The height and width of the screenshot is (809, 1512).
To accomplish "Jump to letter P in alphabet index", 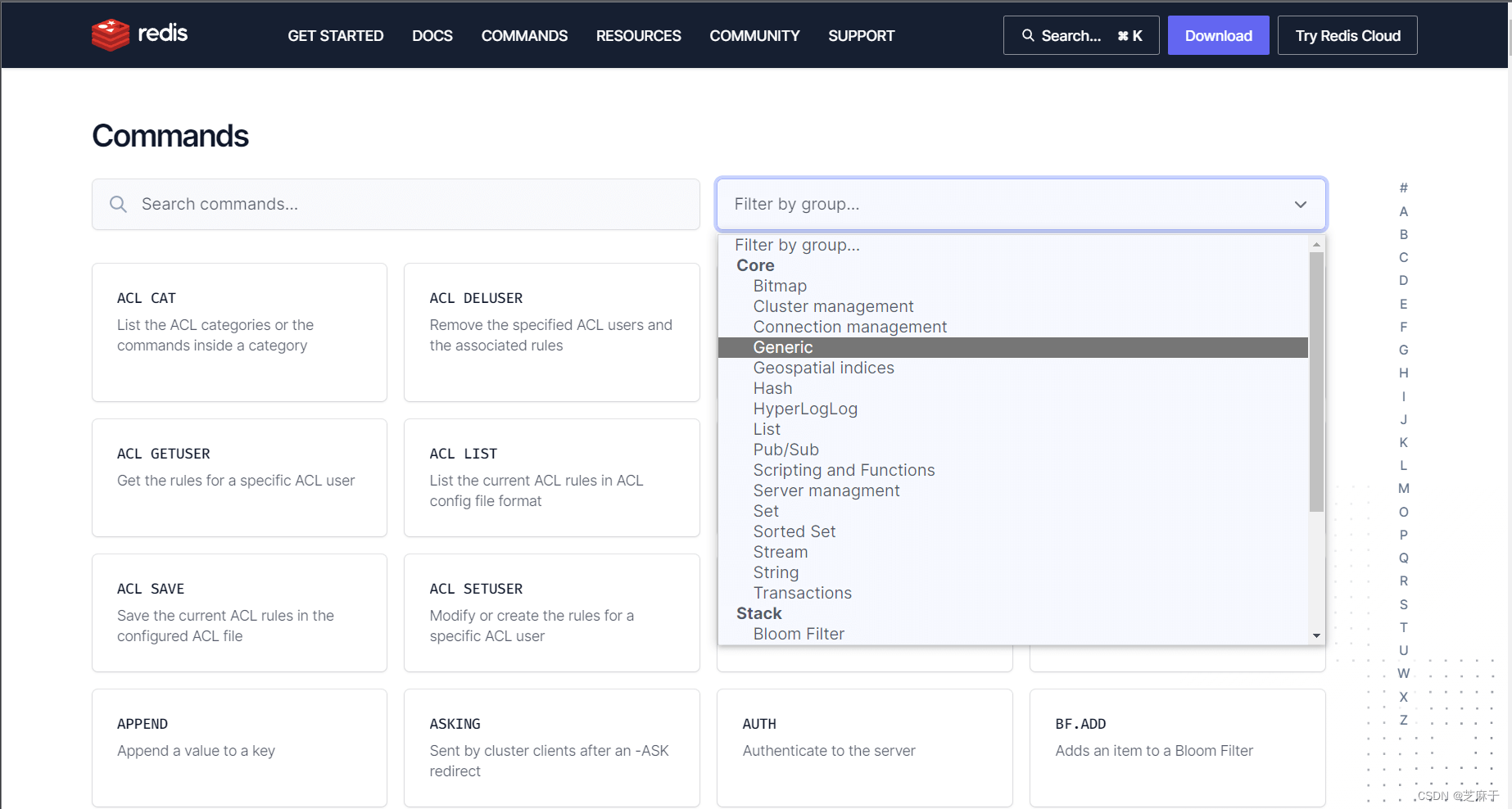I will (1404, 535).
